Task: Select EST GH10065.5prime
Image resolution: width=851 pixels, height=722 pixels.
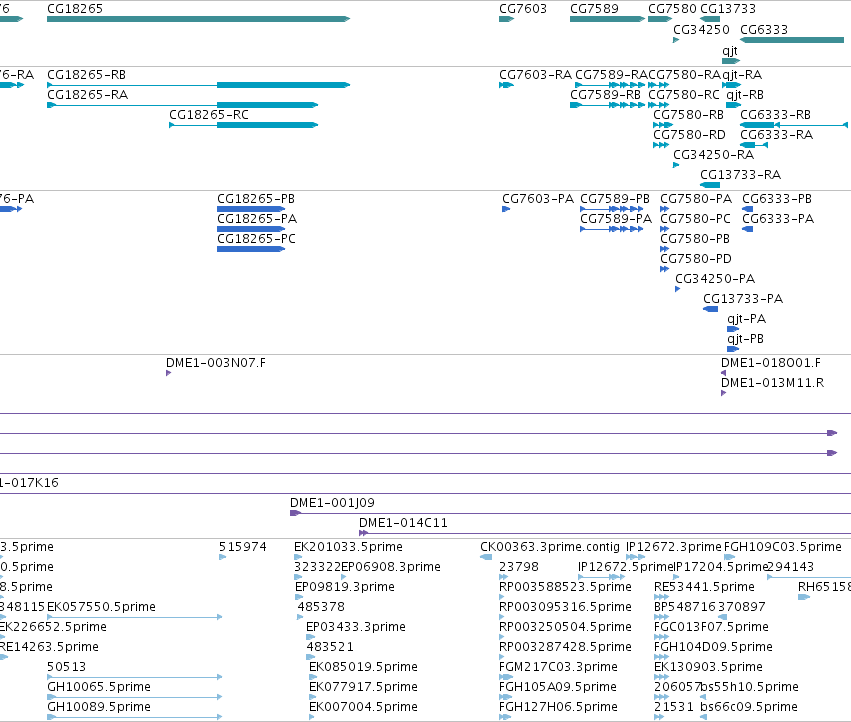Action: click(135, 698)
